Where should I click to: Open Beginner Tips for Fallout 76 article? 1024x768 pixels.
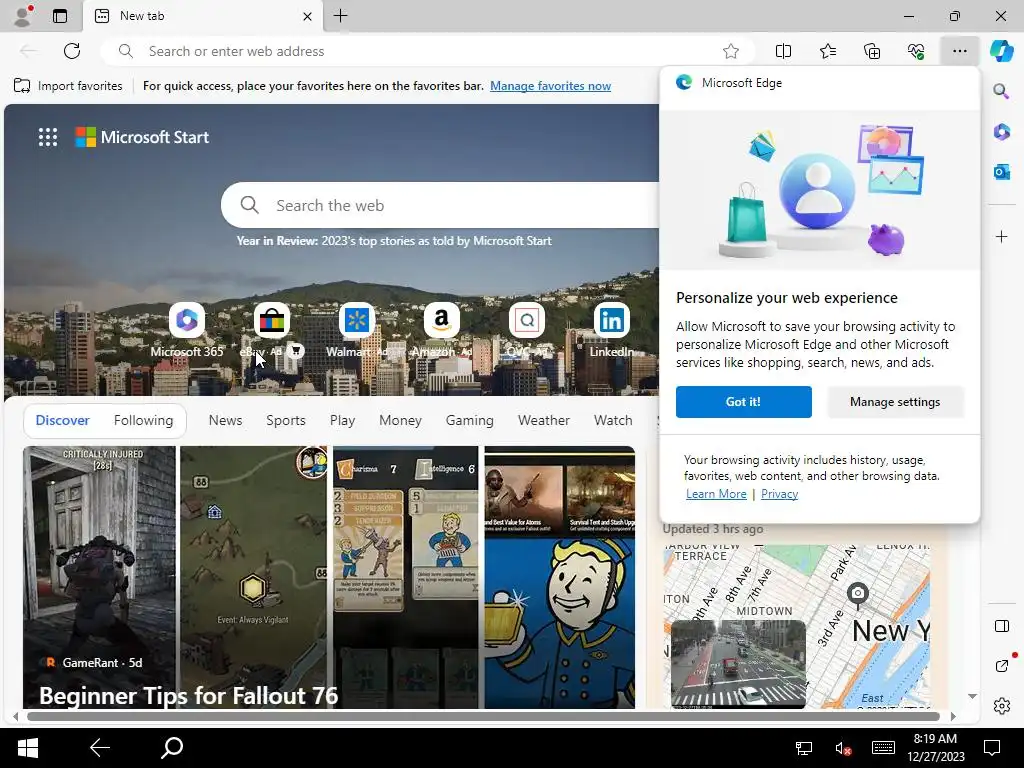click(x=189, y=696)
